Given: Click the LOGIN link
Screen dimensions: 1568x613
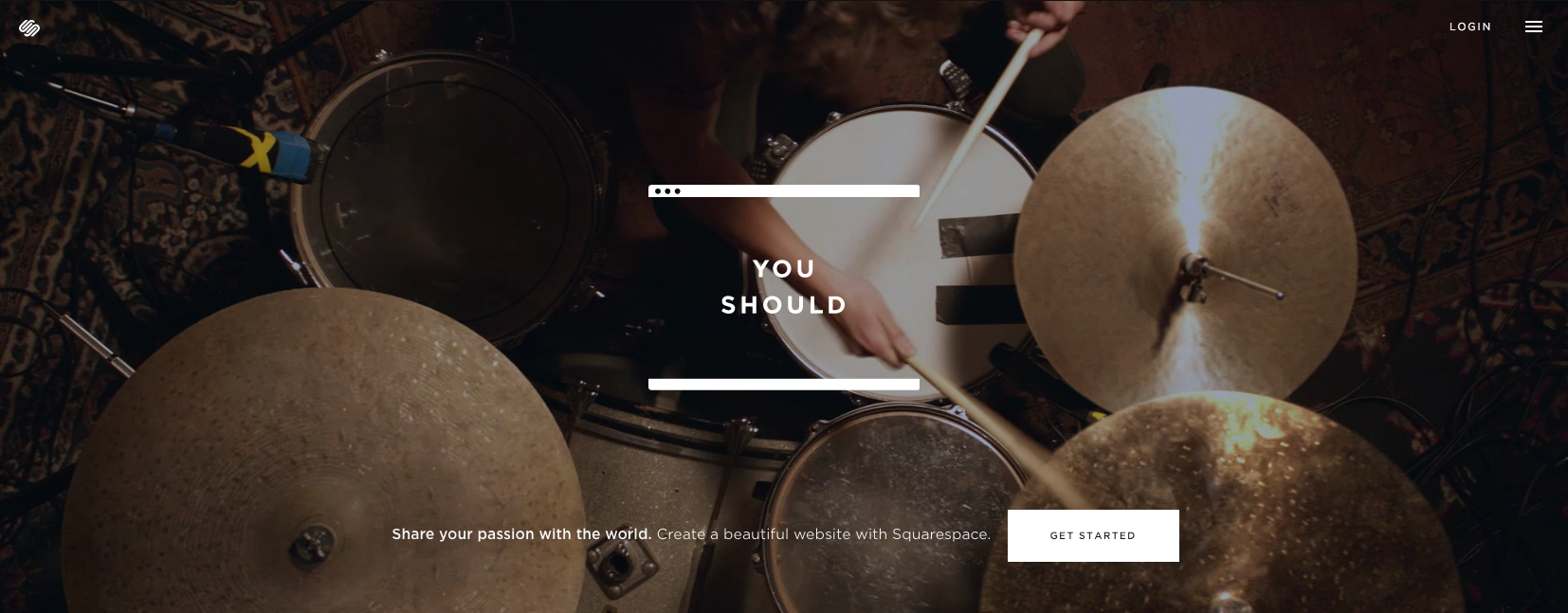Looking at the screenshot, I should pyautogui.click(x=1470, y=27).
